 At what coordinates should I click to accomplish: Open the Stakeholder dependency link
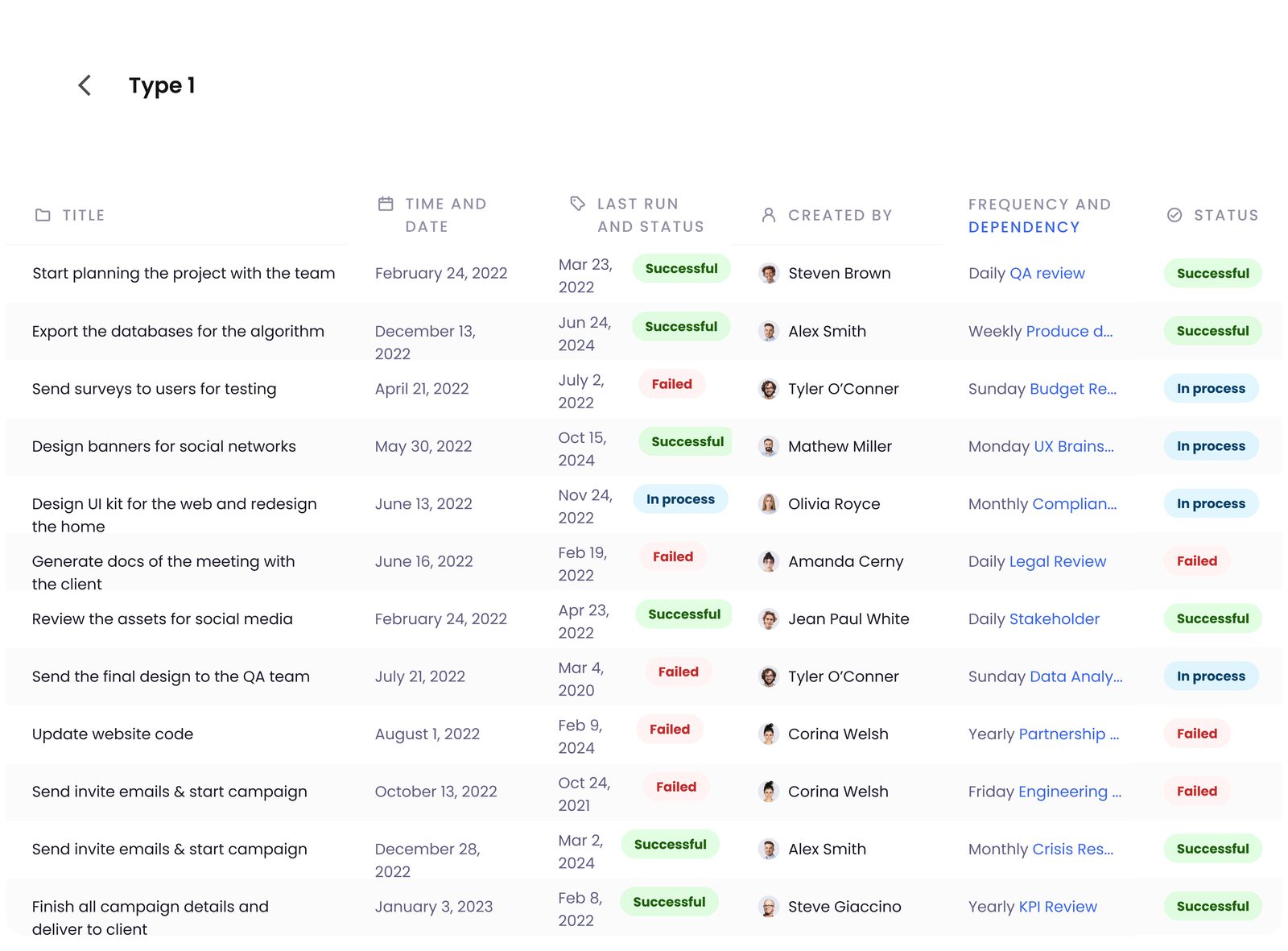pyautogui.click(x=1055, y=618)
